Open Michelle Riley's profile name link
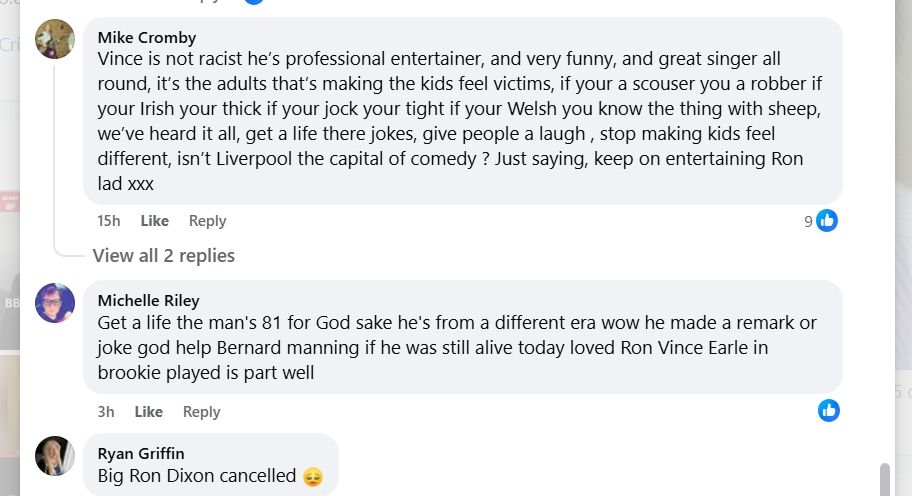 (149, 300)
